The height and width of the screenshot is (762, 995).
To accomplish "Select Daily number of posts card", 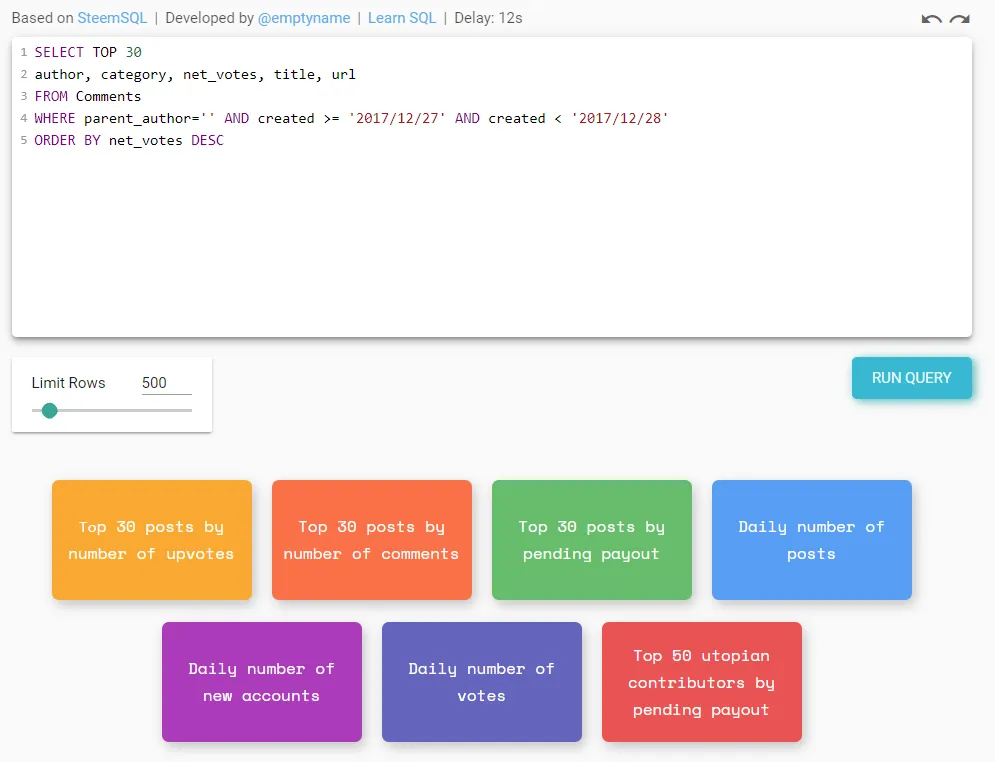I will [x=812, y=540].
